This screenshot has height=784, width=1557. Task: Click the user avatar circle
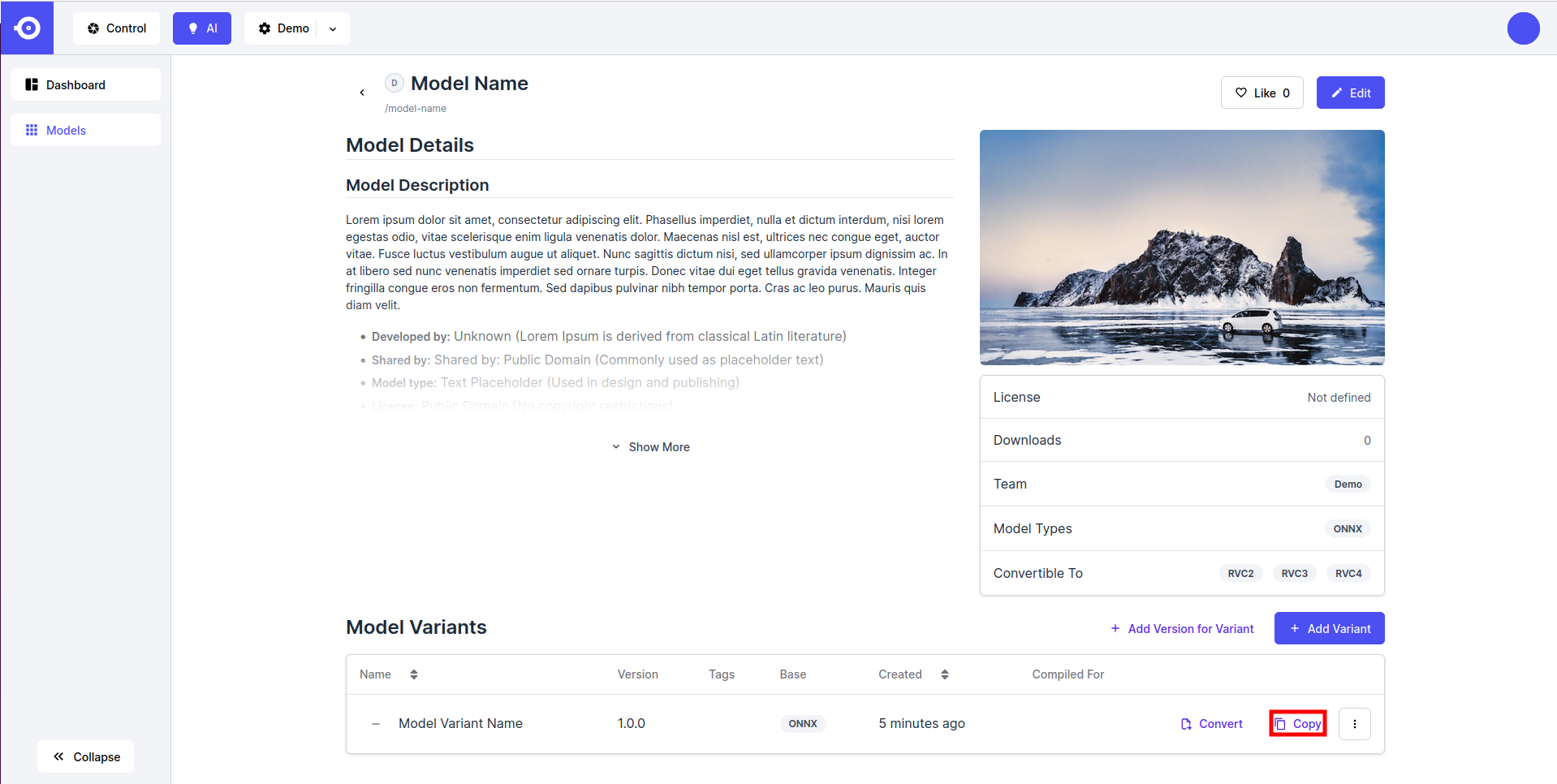point(1523,28)
